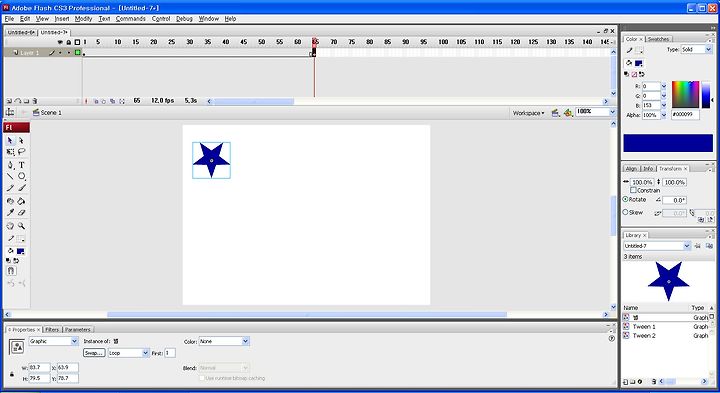Select the Rotate radio button
The width and height of the screenshot is (720, 393).
[625, 199]
